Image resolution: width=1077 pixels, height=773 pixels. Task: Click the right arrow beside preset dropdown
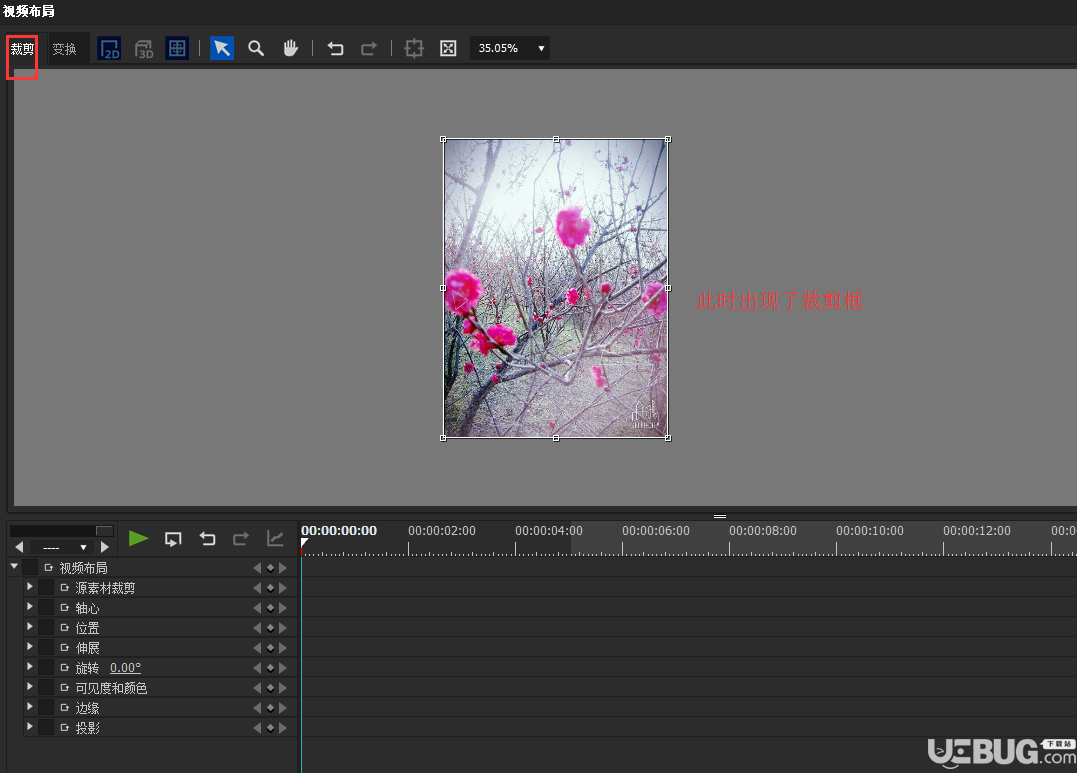tap(104, 547)
